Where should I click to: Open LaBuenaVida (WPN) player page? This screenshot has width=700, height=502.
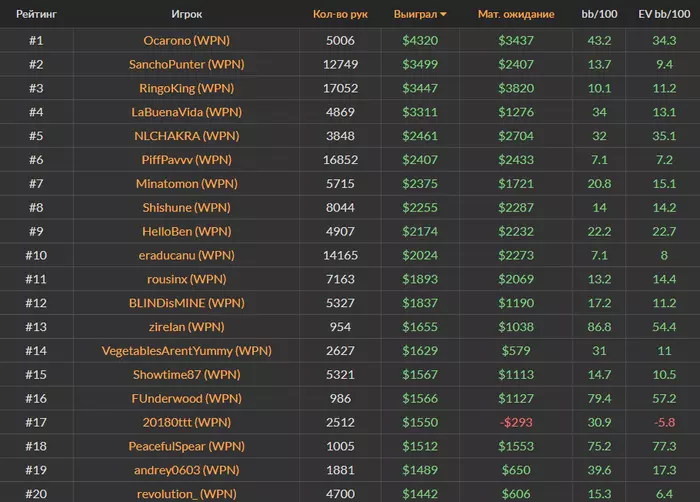(187, 112)
